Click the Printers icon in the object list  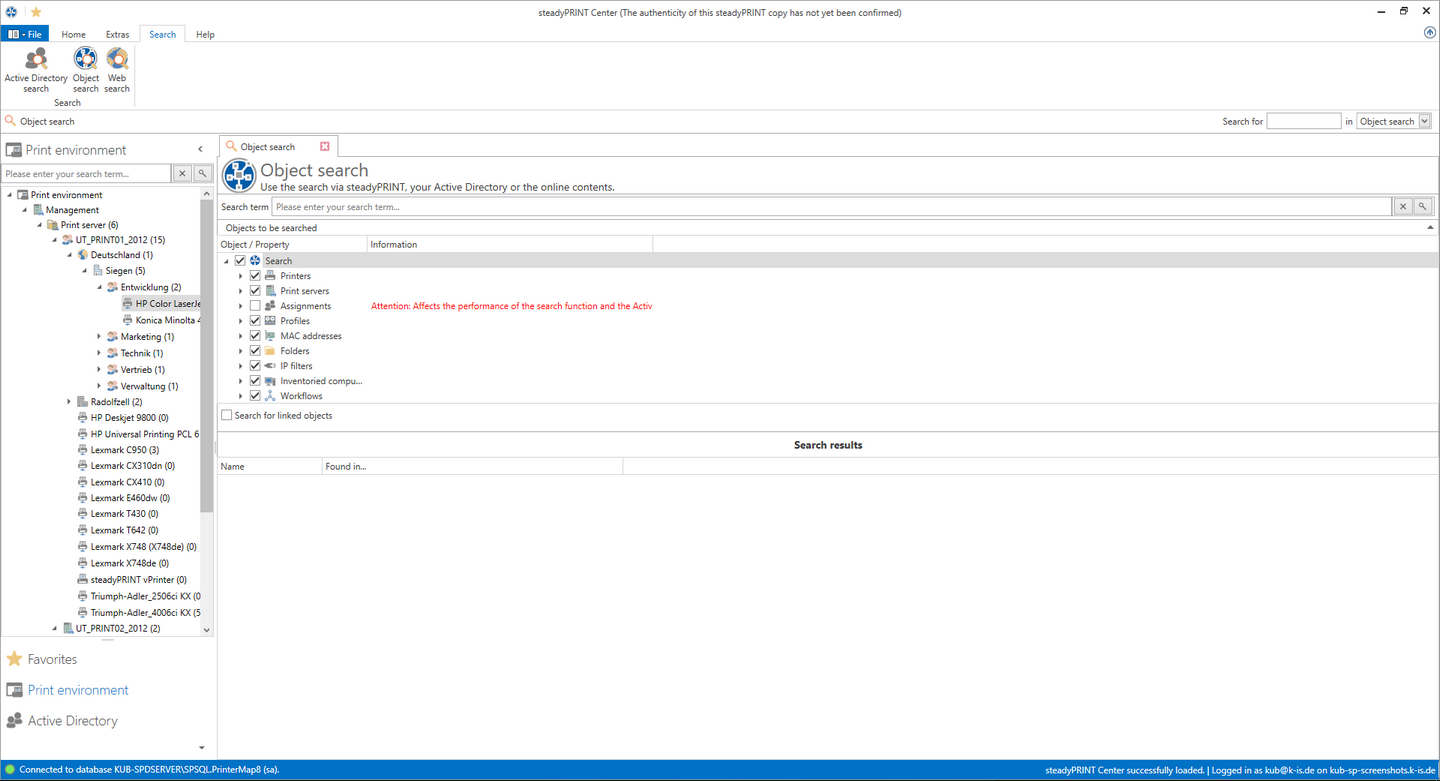coord(271,276)
